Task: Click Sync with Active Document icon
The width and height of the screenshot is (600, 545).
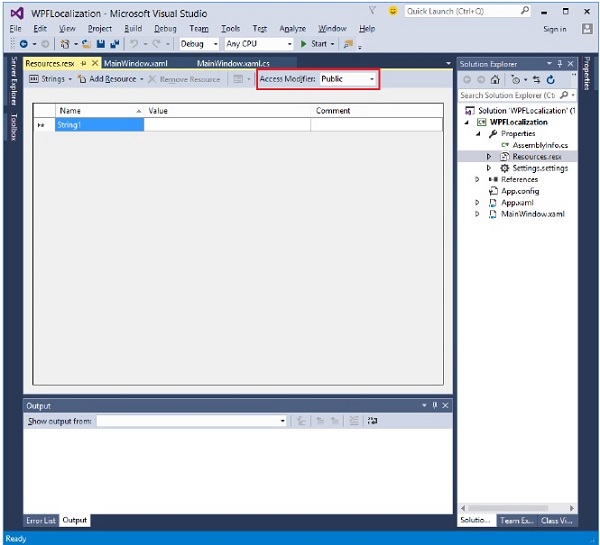Action: [536, 80]
